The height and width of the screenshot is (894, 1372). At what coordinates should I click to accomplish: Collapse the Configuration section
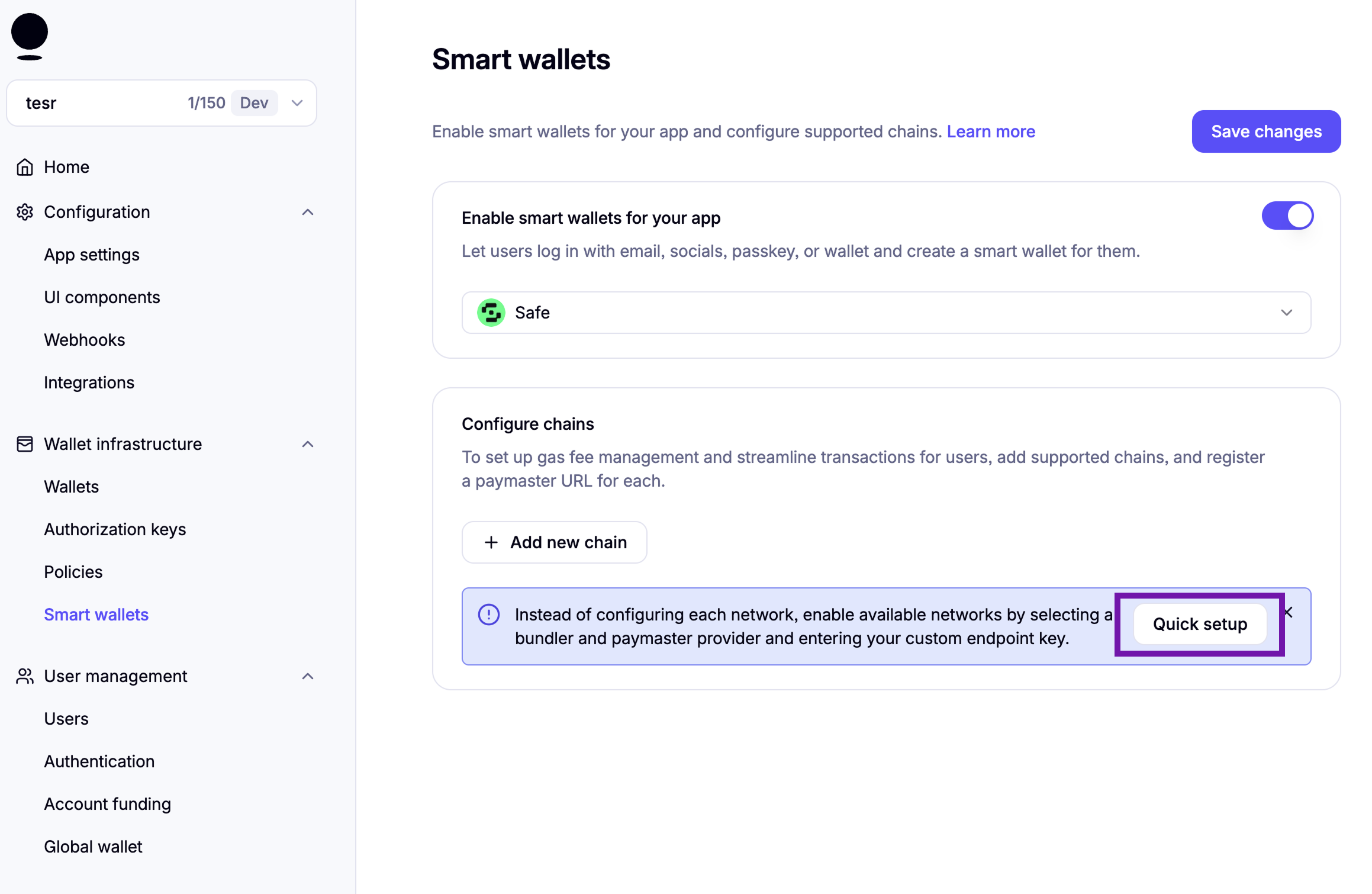tap(308, 212)
